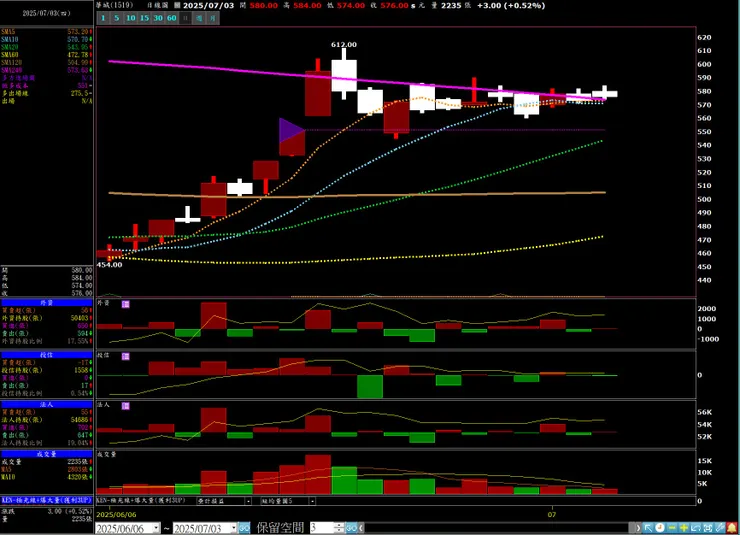Image resolution: width=740 pixels, height=535 pixels.
Task: Click the SMA5 legend entry
Action: 46,32
